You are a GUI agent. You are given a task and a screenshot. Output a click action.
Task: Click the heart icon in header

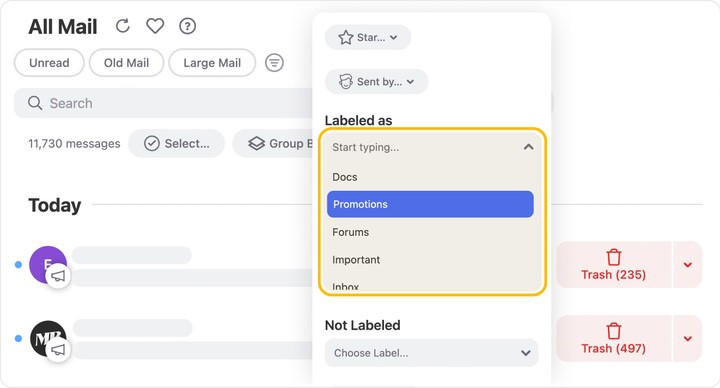[155, 26]
